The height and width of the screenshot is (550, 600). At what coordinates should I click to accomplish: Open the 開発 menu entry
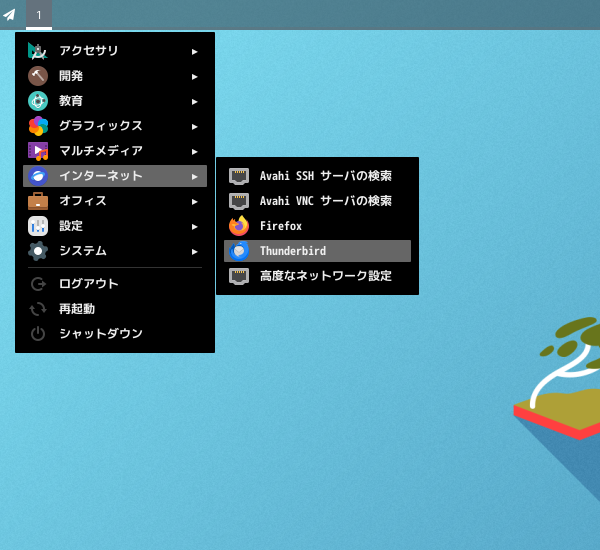pos(115,76)
